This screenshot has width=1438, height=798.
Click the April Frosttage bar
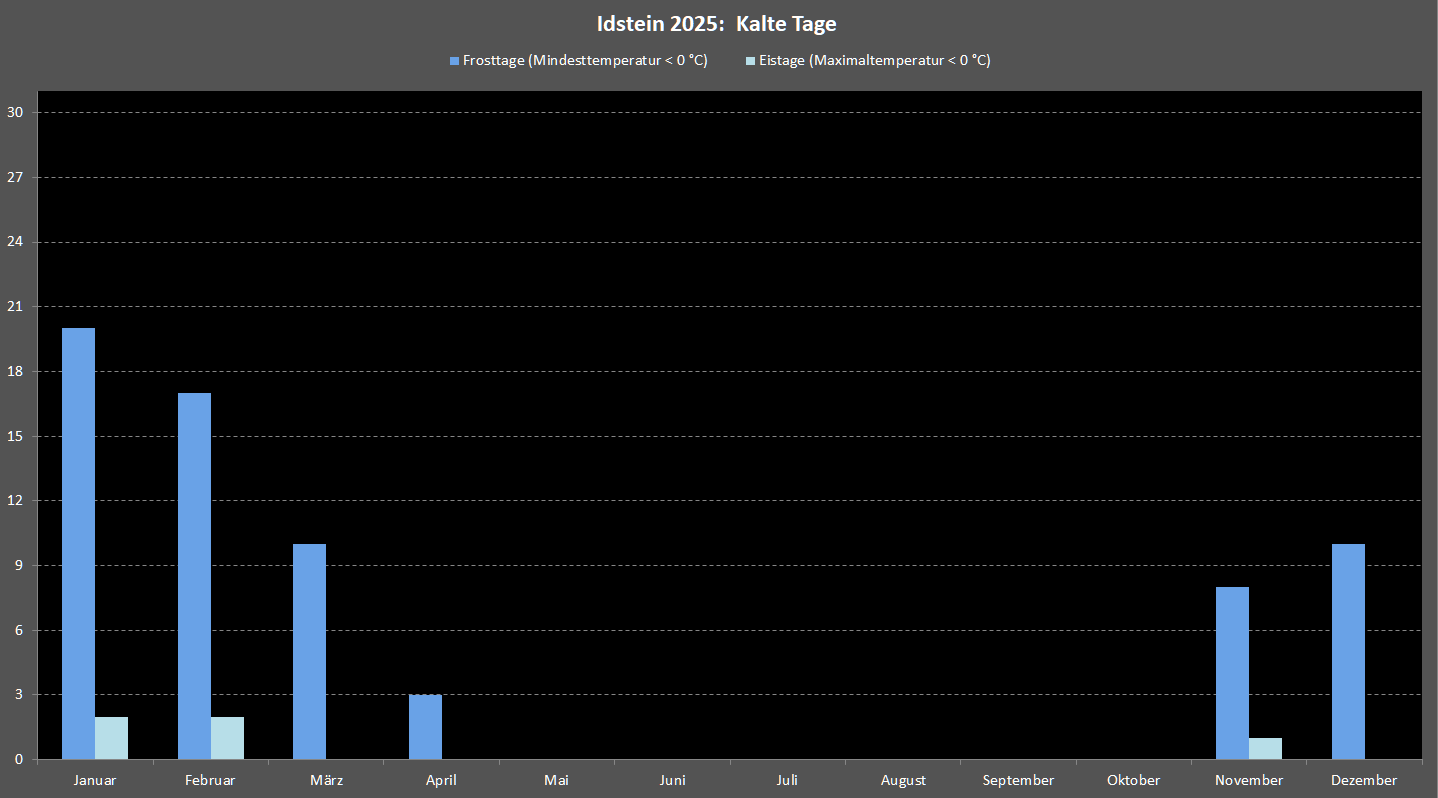pos(425,727)
